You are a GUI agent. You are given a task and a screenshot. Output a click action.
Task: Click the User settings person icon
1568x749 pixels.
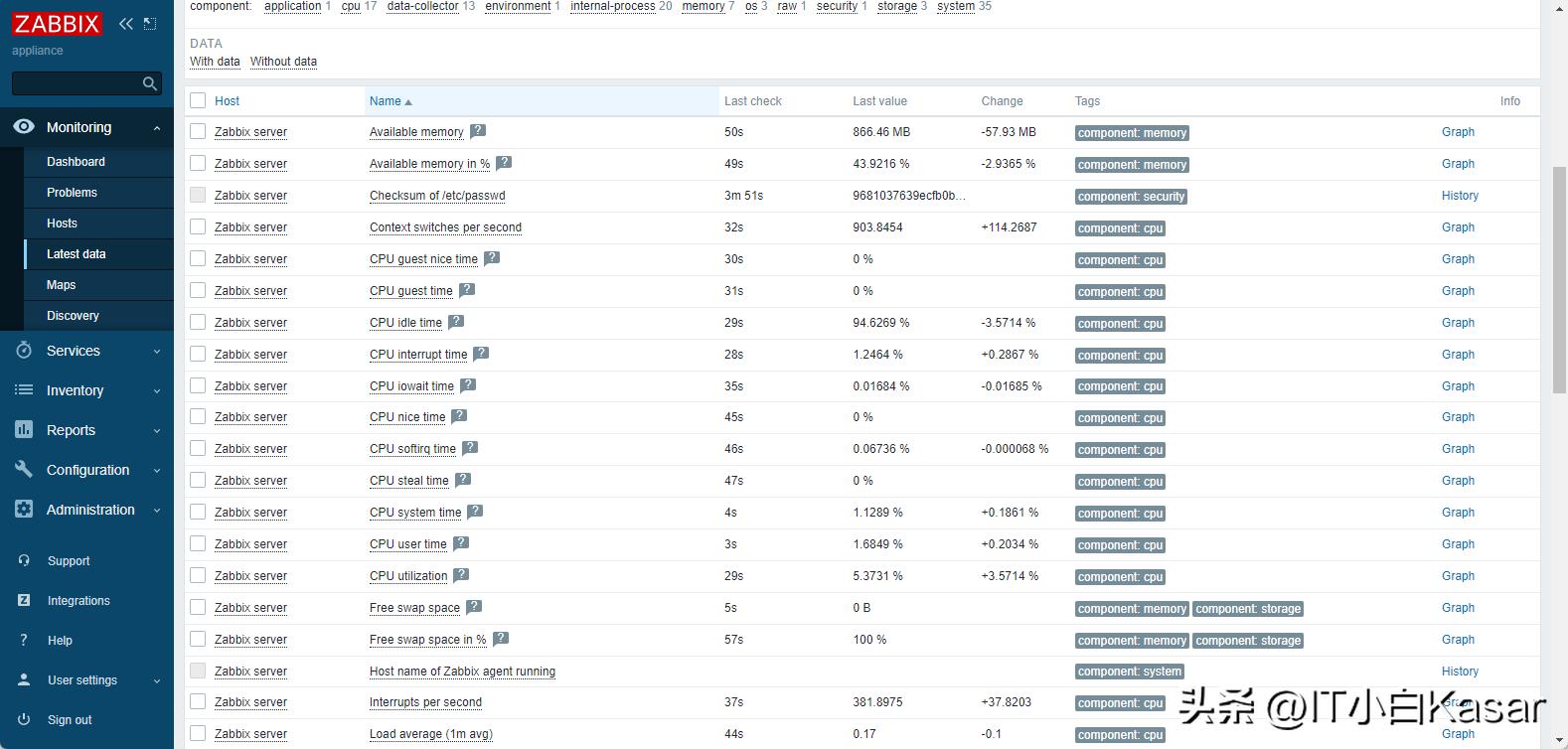24,679
